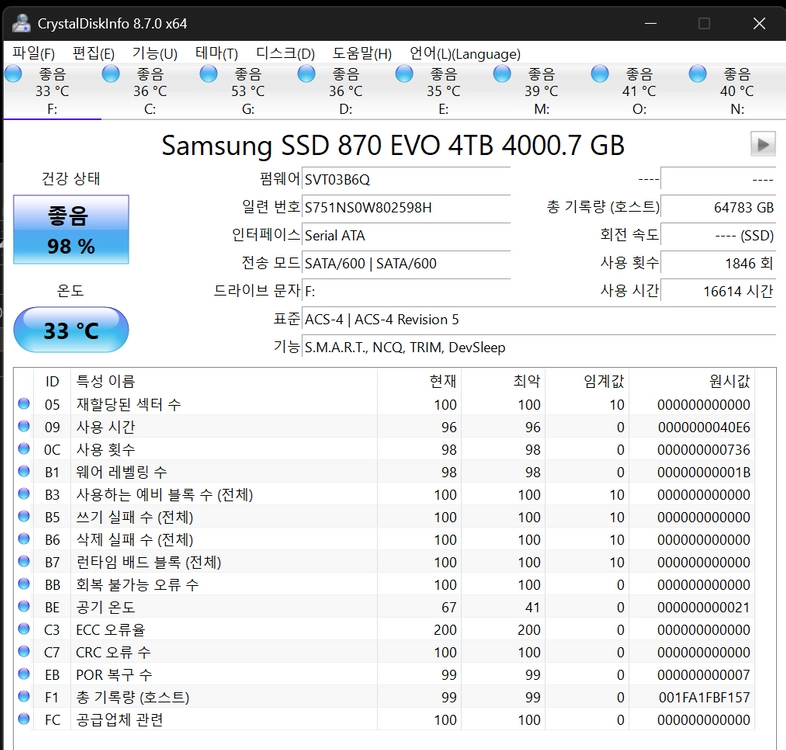Screen dimensions: 786x750
Task: Open the 편집(E) menu
Action: [93, 53]
